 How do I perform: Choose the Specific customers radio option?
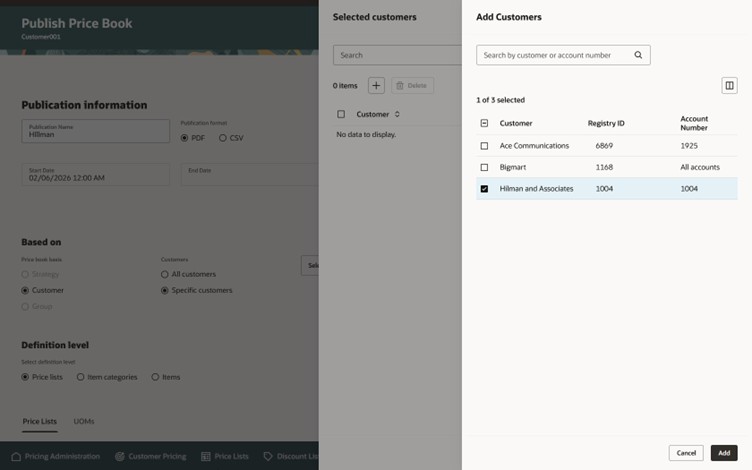(x=164, y=291)
